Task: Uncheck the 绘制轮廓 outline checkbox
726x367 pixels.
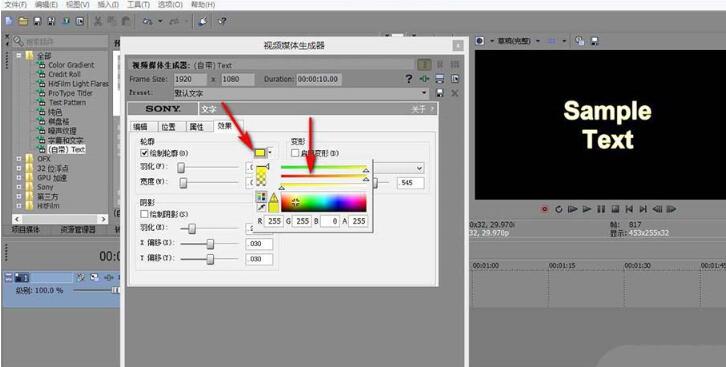Action: click(x=144, y=153)
